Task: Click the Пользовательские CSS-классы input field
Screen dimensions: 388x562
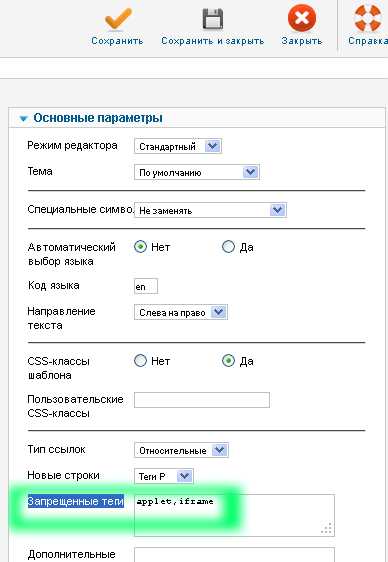Action: (202, 400)
